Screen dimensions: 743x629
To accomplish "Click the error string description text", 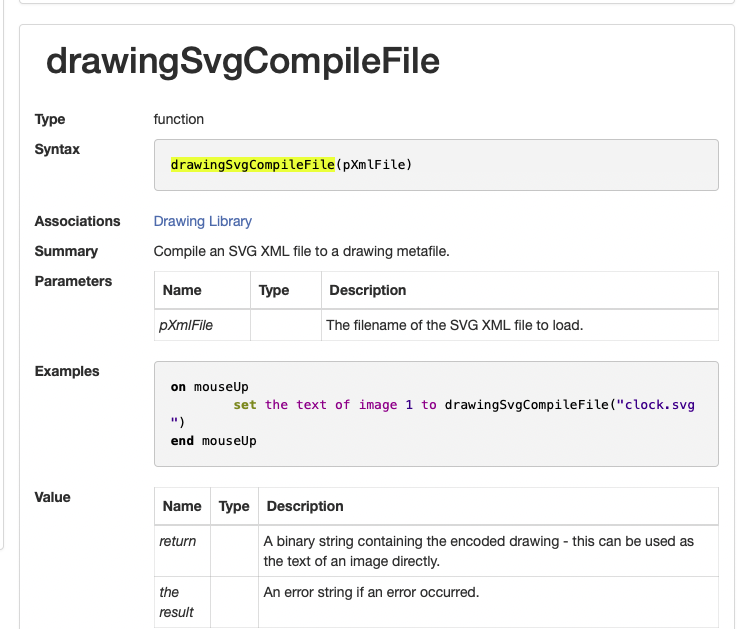I will 371,592.
